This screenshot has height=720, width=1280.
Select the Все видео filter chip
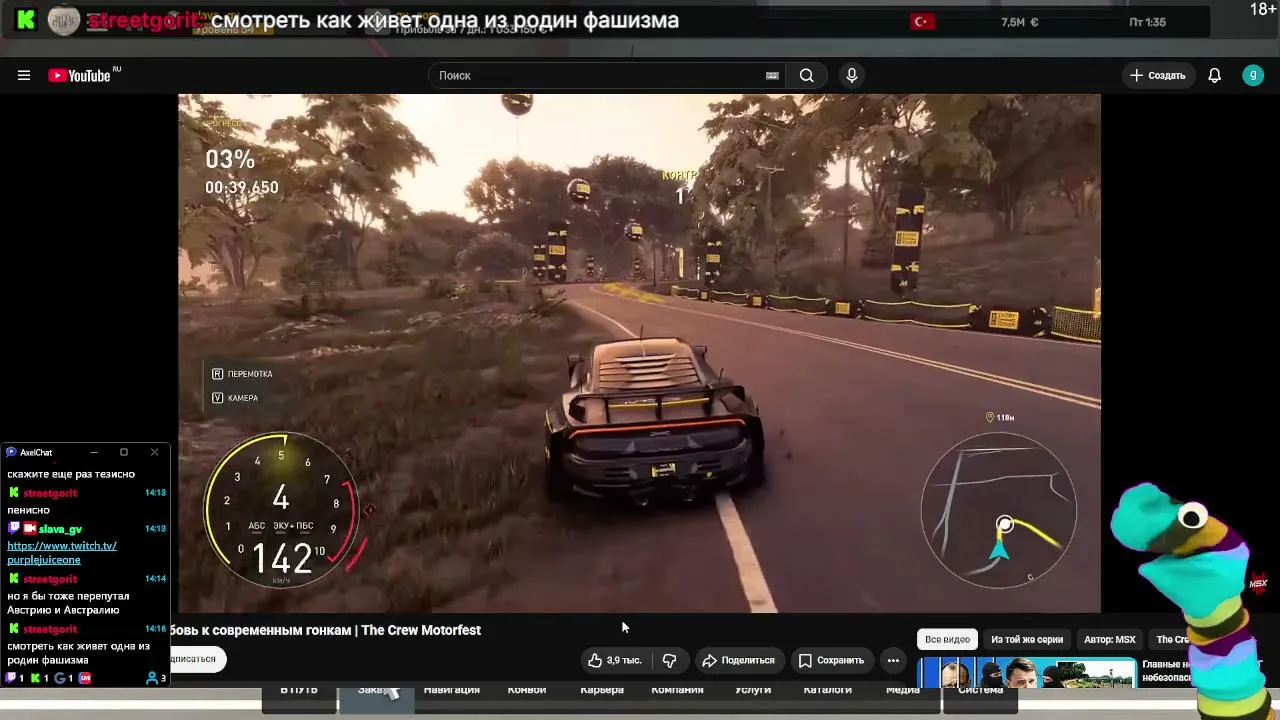[x=947, y=639]
